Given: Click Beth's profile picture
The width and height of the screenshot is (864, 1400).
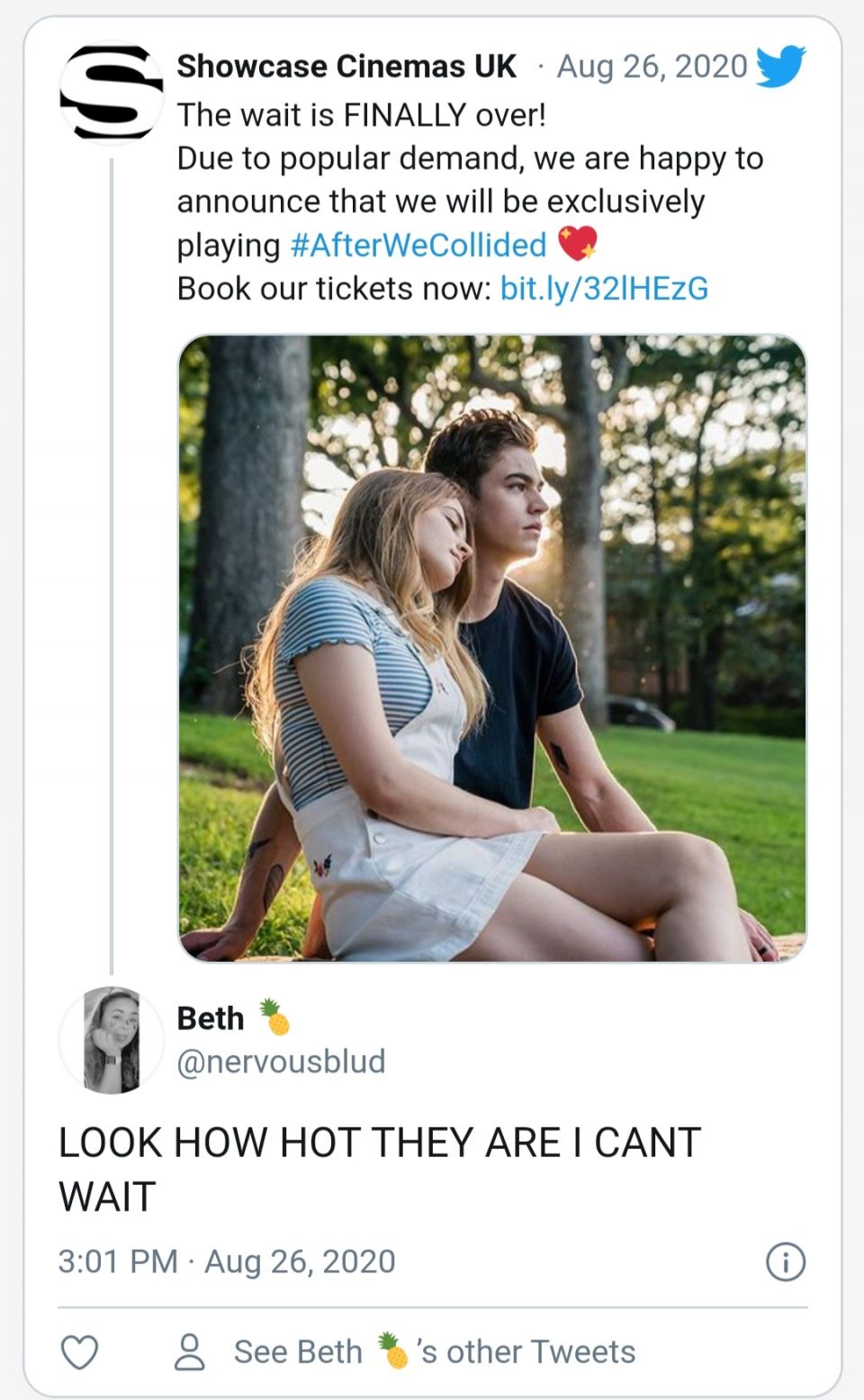Looking at the screenshot, I should (x=112, y=1040).
